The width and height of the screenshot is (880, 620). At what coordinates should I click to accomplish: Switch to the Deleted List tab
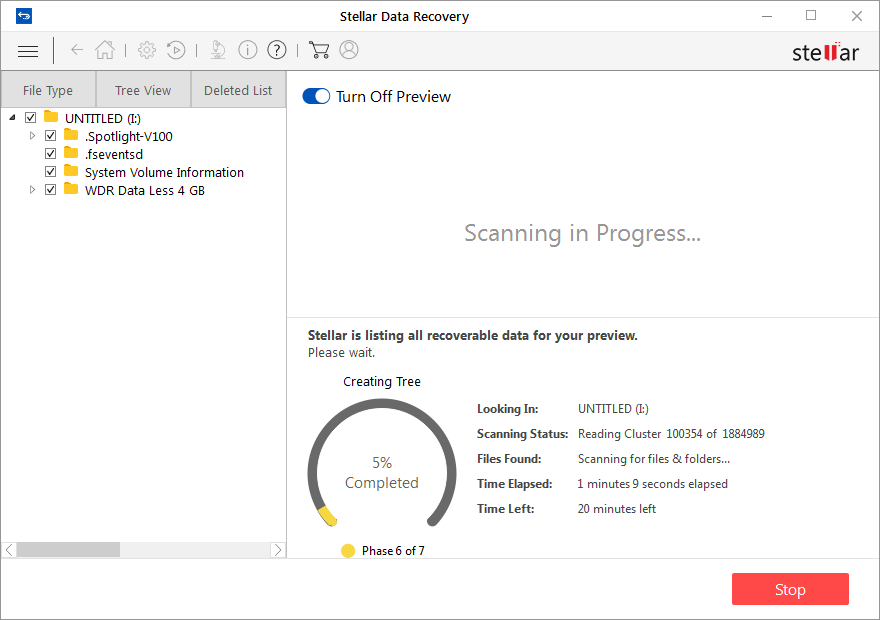click(238, 90)
